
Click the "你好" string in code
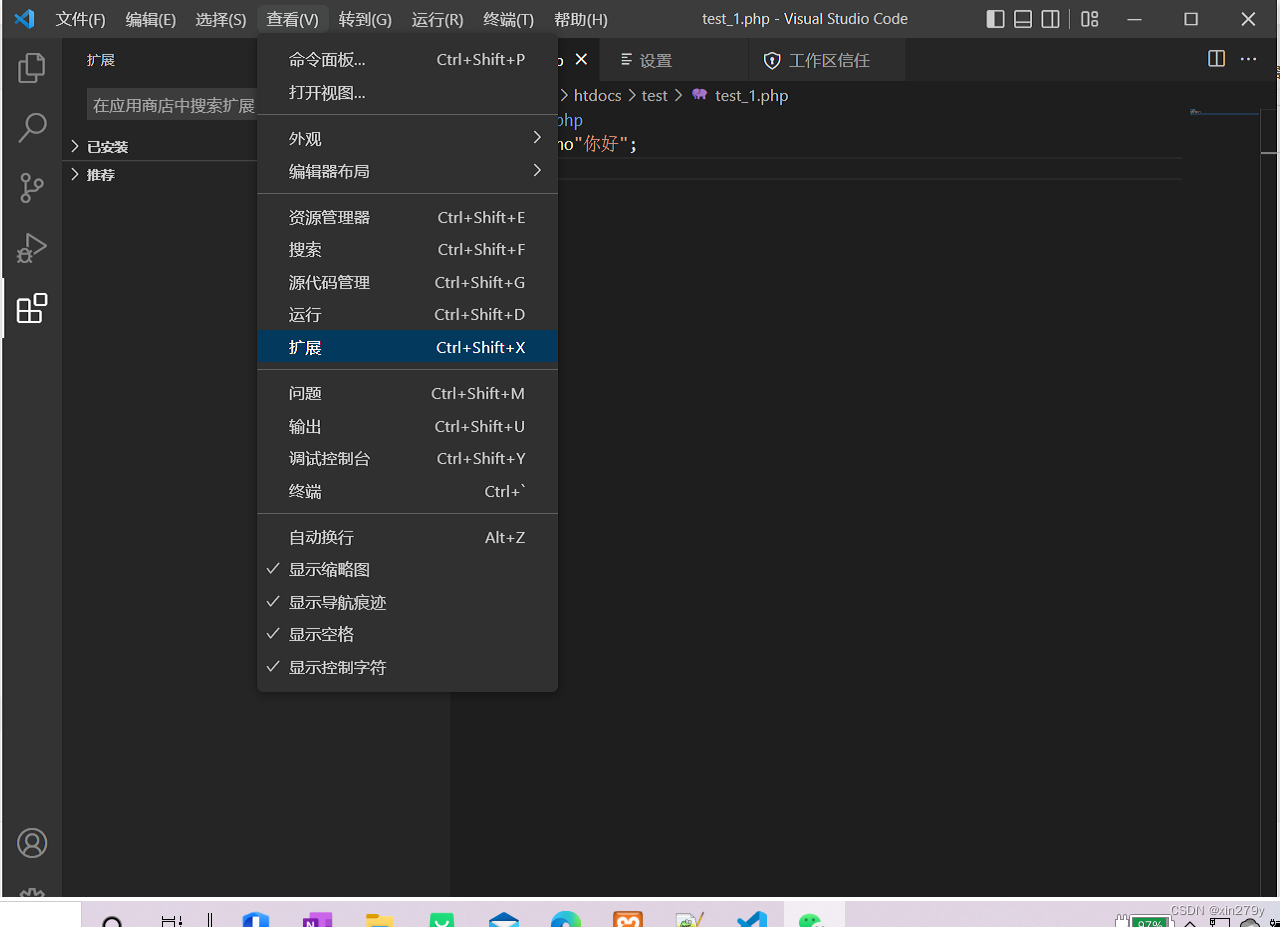pos(602,145)
